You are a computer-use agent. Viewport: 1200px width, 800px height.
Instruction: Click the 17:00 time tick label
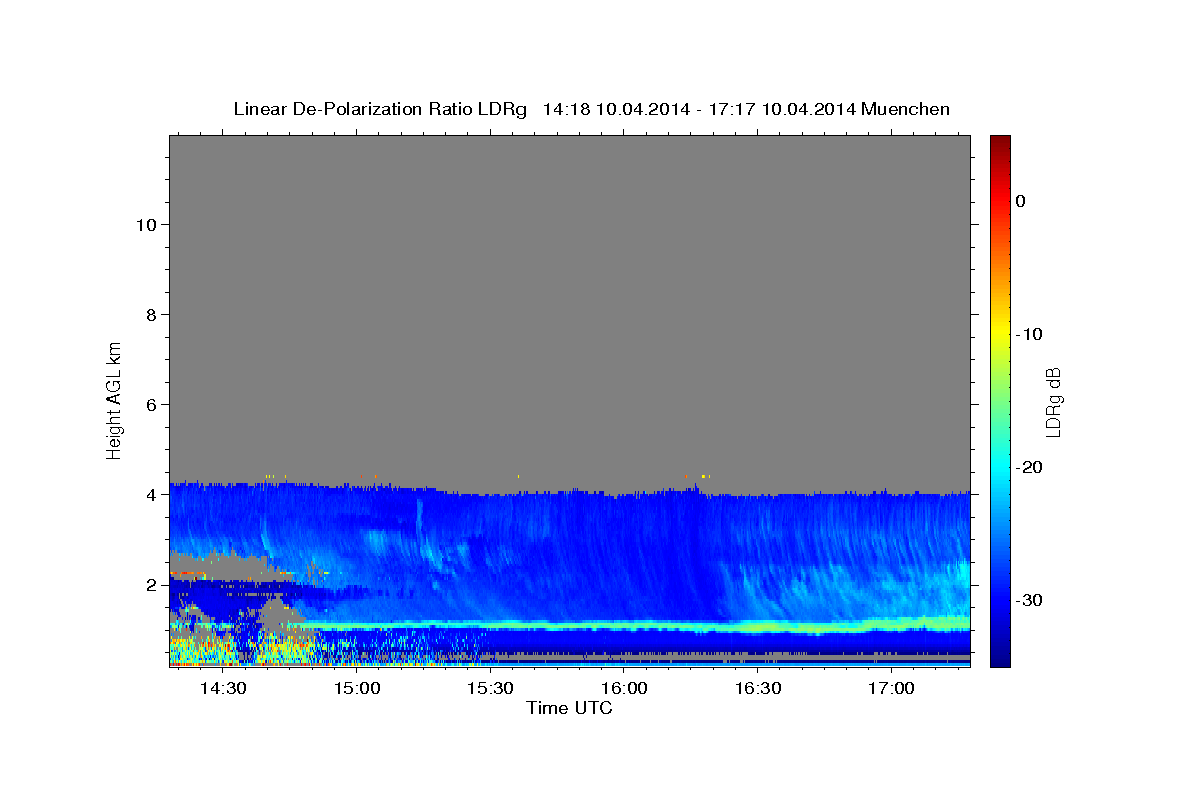point(891,689)
